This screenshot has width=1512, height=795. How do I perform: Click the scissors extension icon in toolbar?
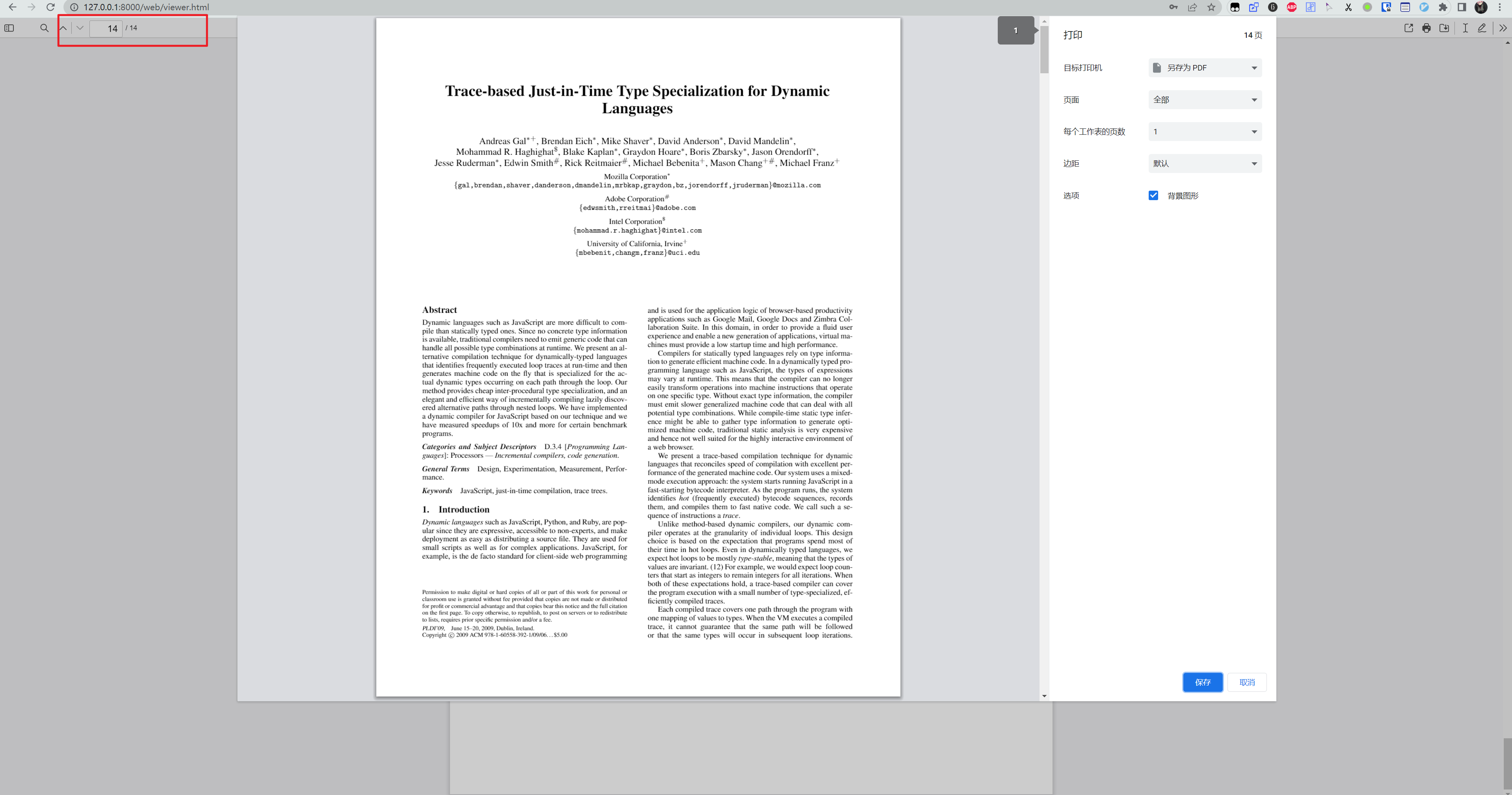click(x=1348, y=7)
